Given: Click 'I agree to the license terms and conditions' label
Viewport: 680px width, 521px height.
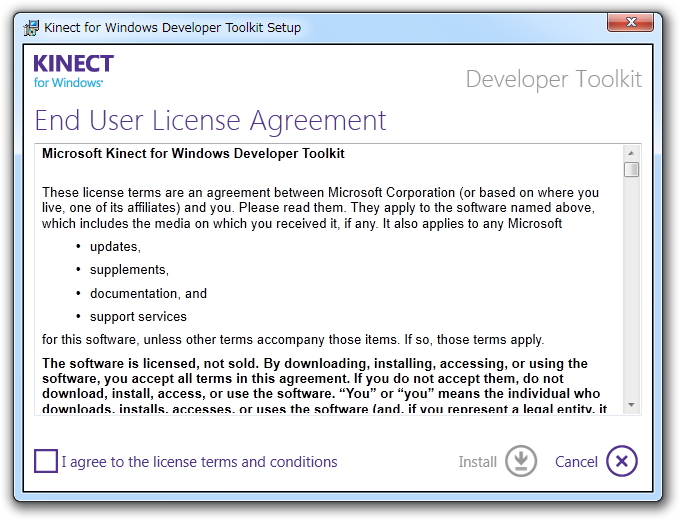Looking at the screenshot, I should (x=199, y=462).
